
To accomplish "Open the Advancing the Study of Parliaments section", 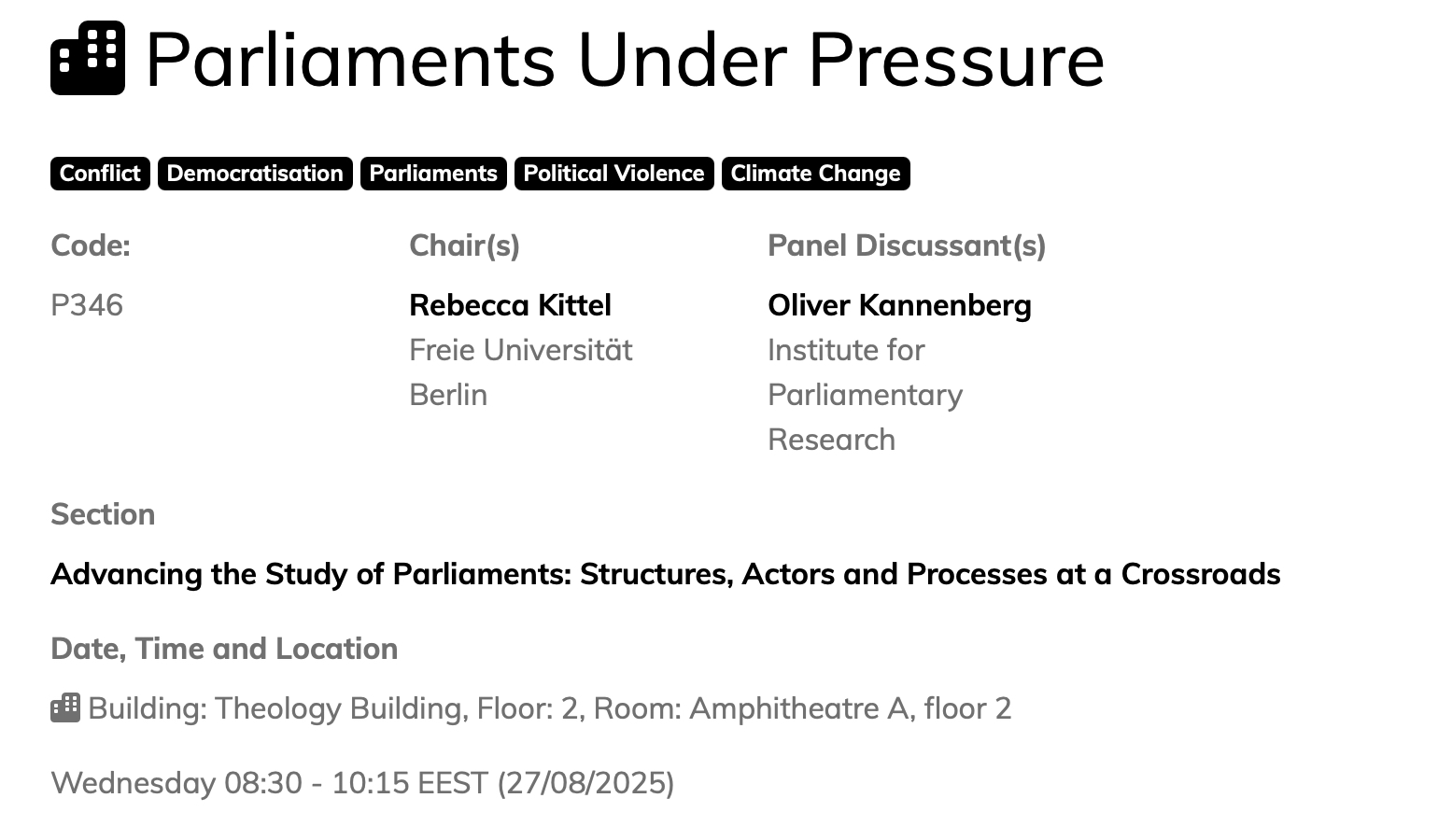I will 665,574.
